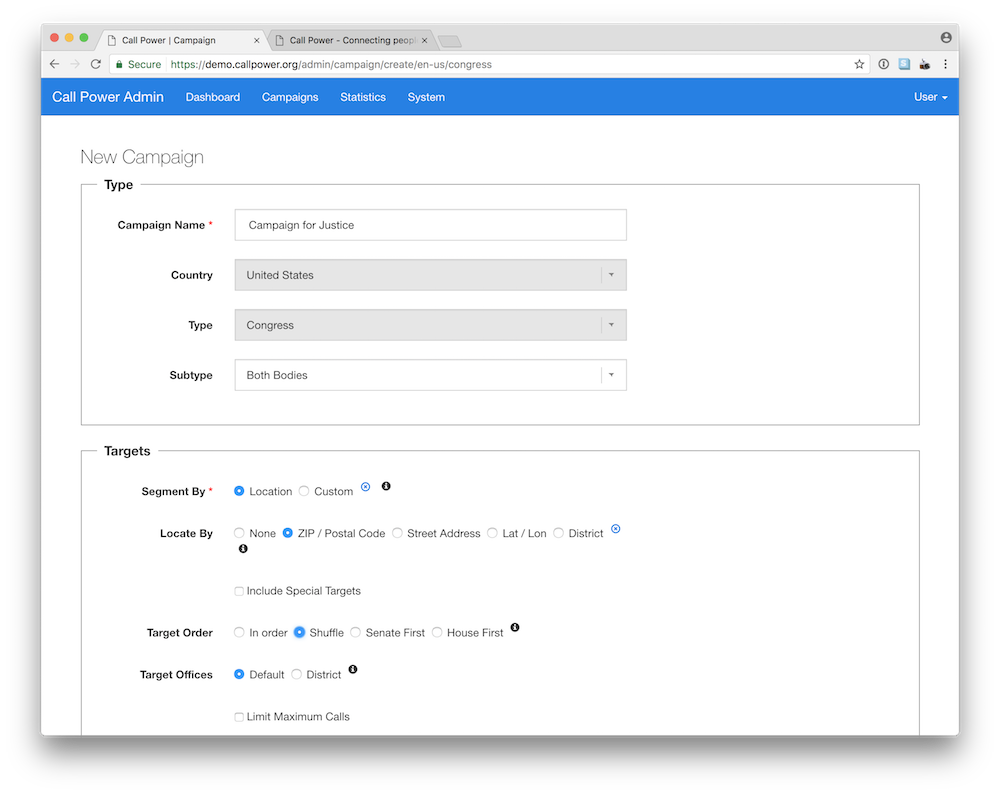Click the Target Offices info icon

point(353,670)
